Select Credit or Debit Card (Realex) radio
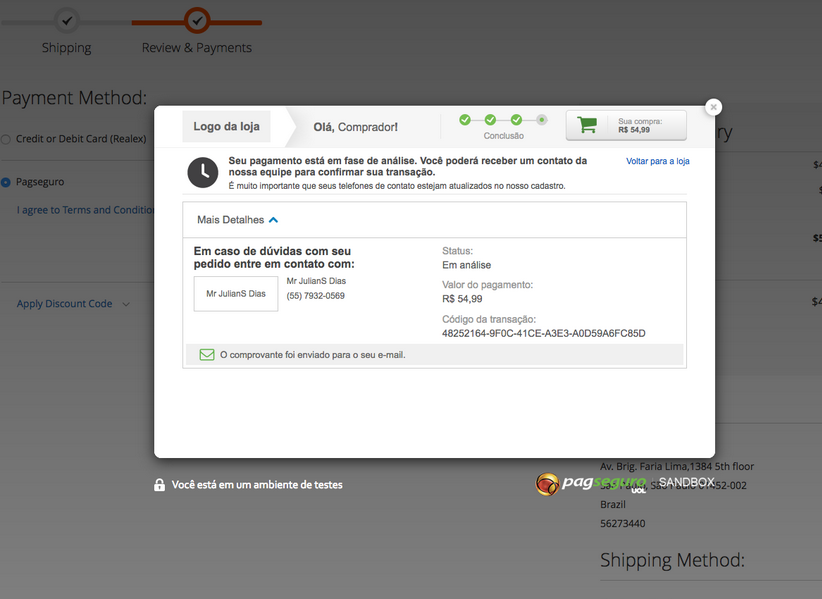This screenshot has width=822, height=599. [6, 139]
